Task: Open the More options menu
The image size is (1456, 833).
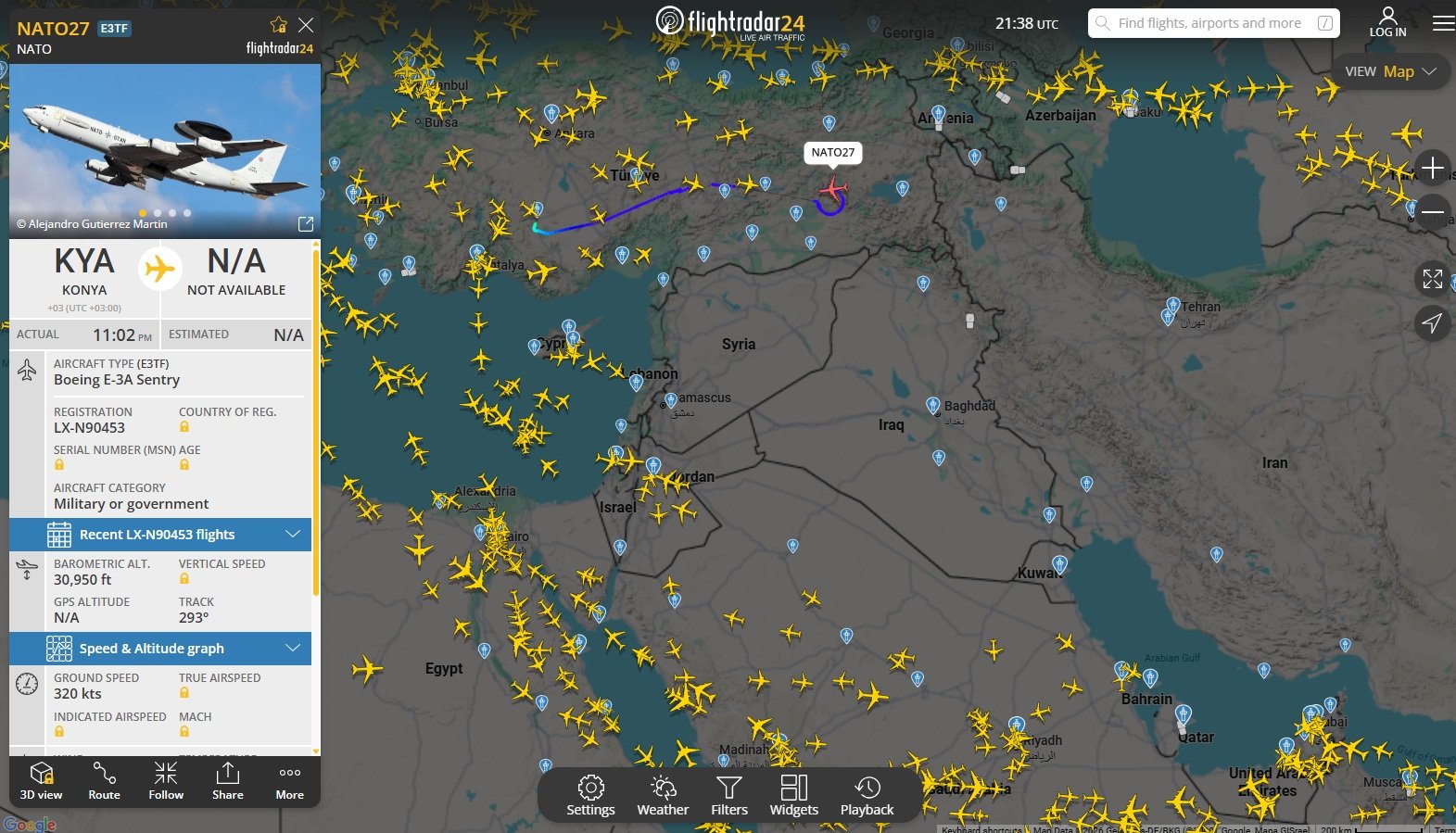Action: point(290,781)
